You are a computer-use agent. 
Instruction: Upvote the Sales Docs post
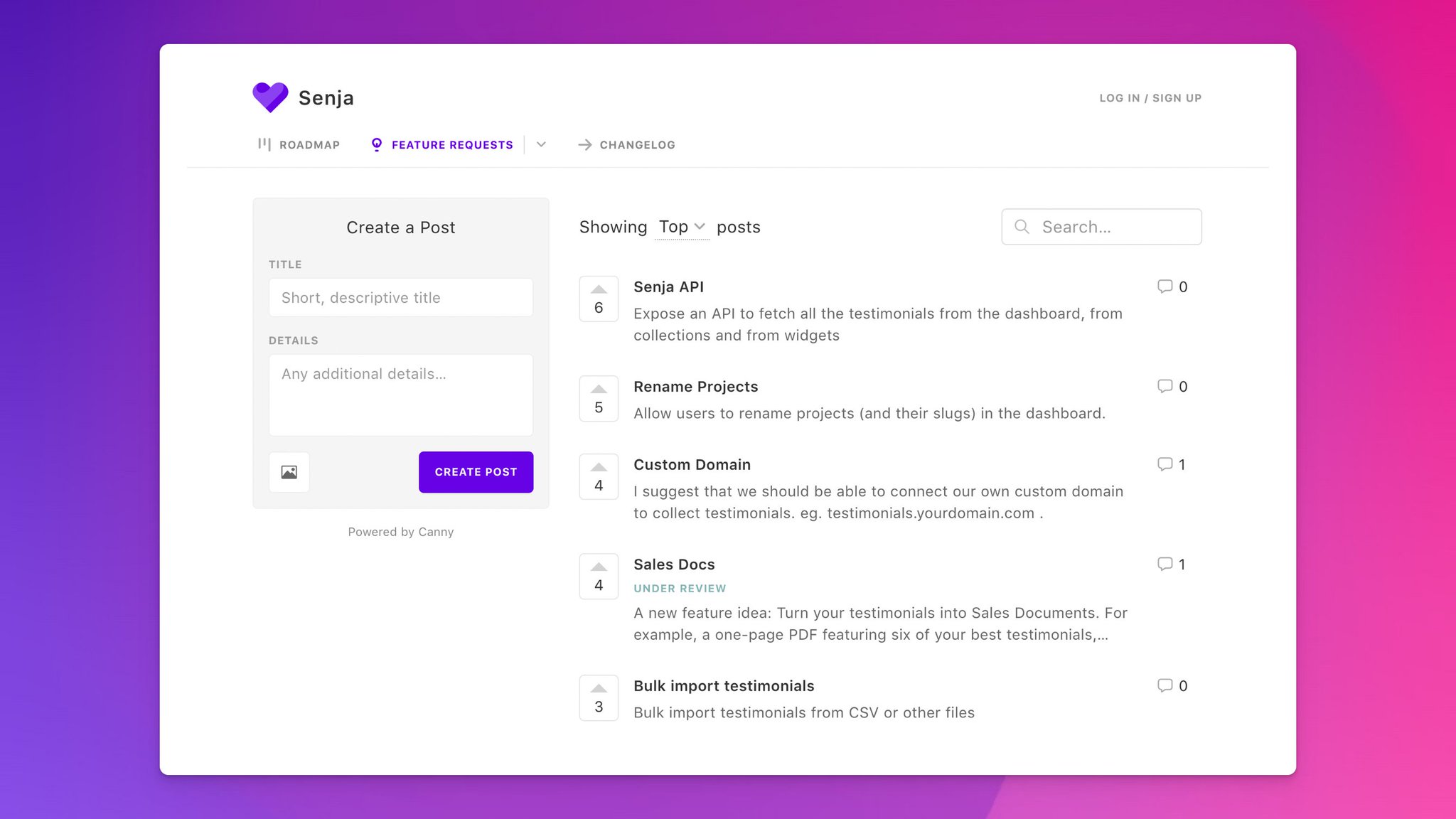pos(599,576)
